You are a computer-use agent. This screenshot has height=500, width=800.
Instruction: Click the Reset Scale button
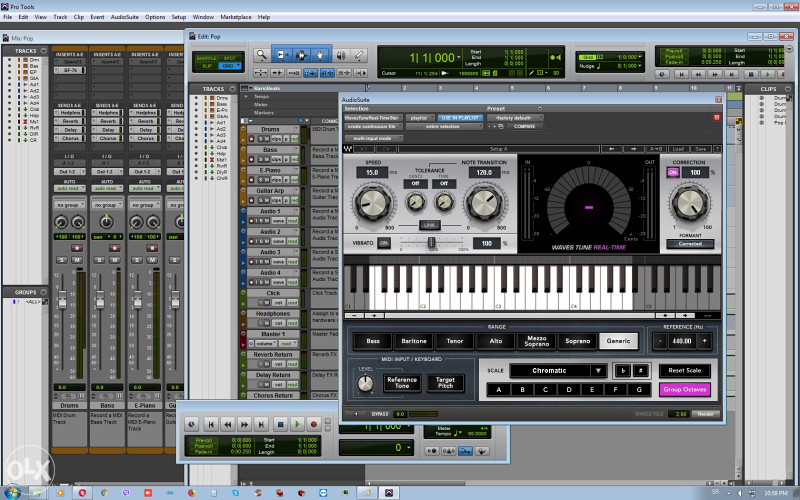coord(685,371)
